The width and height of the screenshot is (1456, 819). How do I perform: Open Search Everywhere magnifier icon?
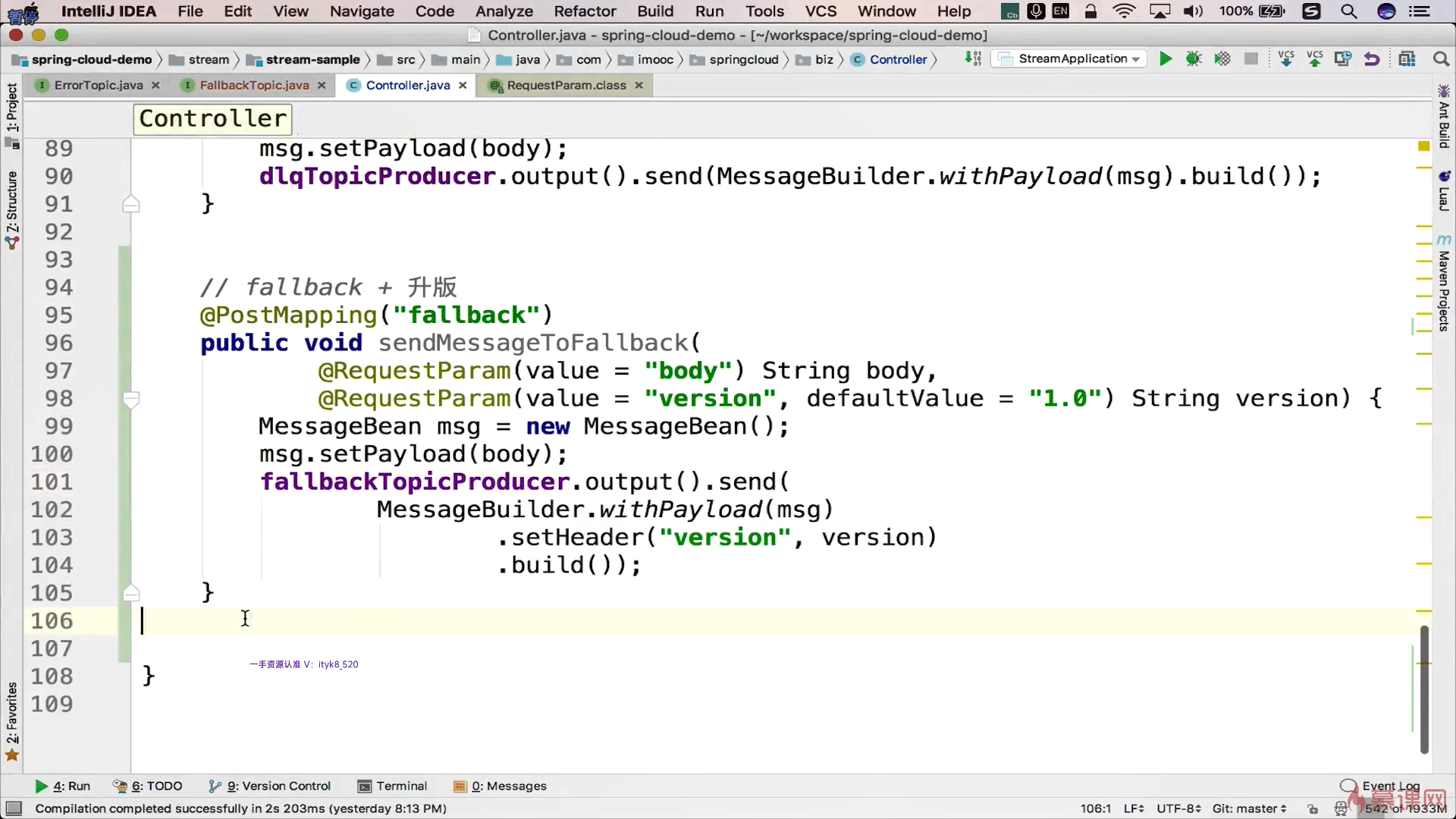(x=1441, y=59)
